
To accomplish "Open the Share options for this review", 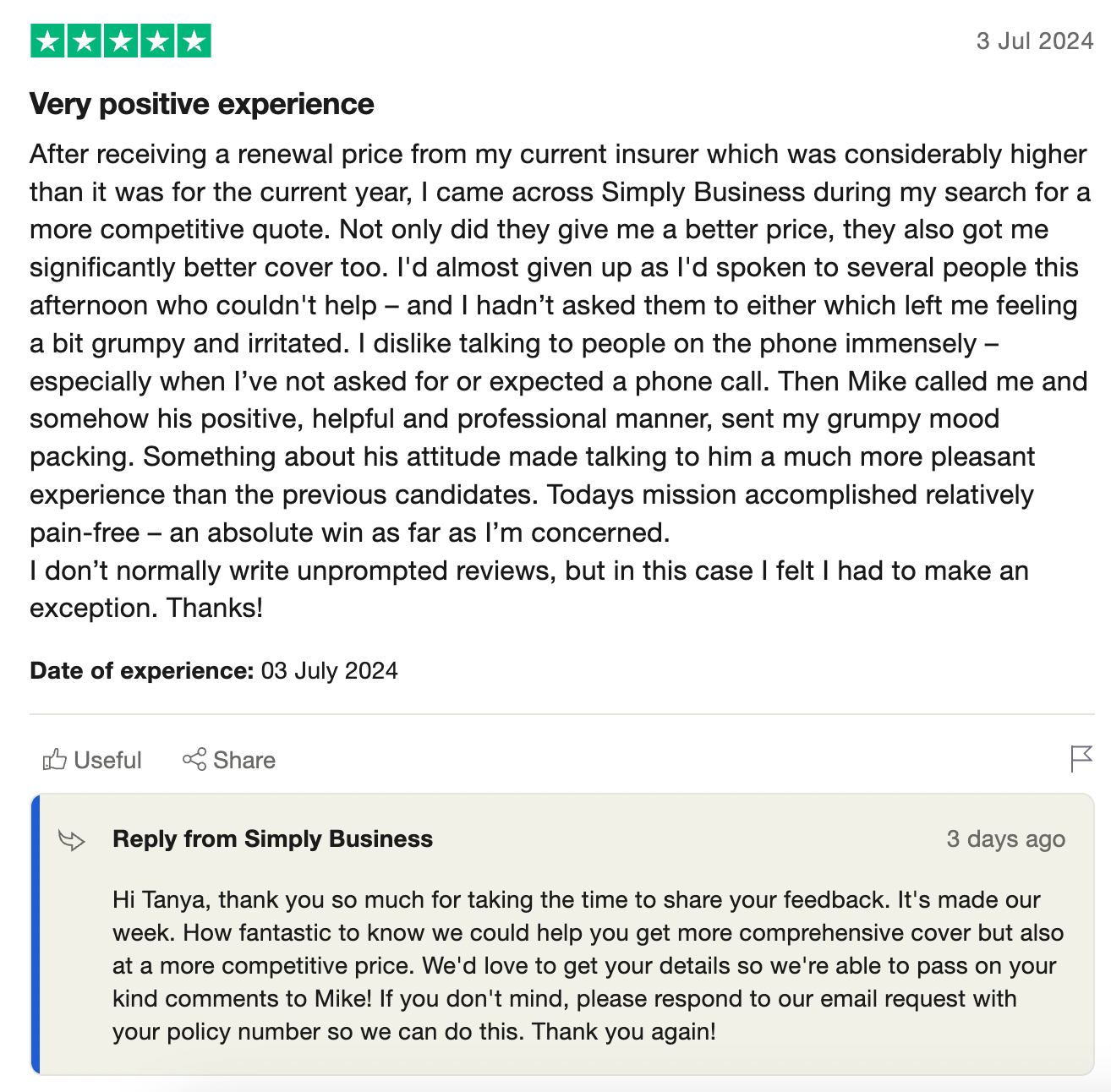I will tap(239, 760).
